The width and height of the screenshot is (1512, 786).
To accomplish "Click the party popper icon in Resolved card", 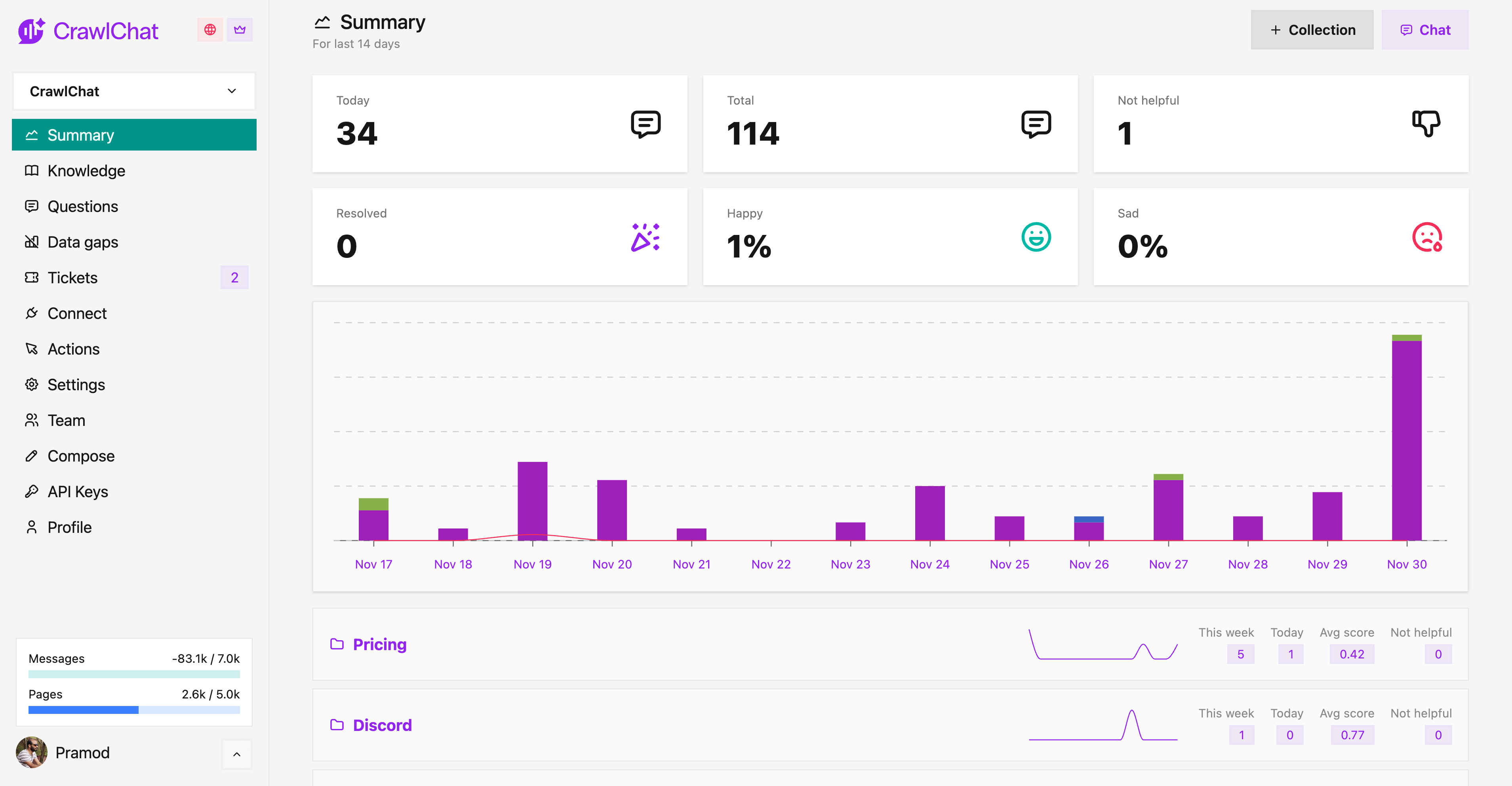I will click(x=645, y=237).
